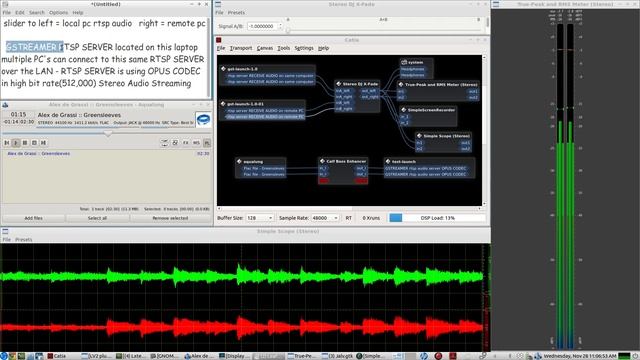Open File menu in the text editor
The height and width of the screenshot is (360, 640).
click(x=7, y=13)
